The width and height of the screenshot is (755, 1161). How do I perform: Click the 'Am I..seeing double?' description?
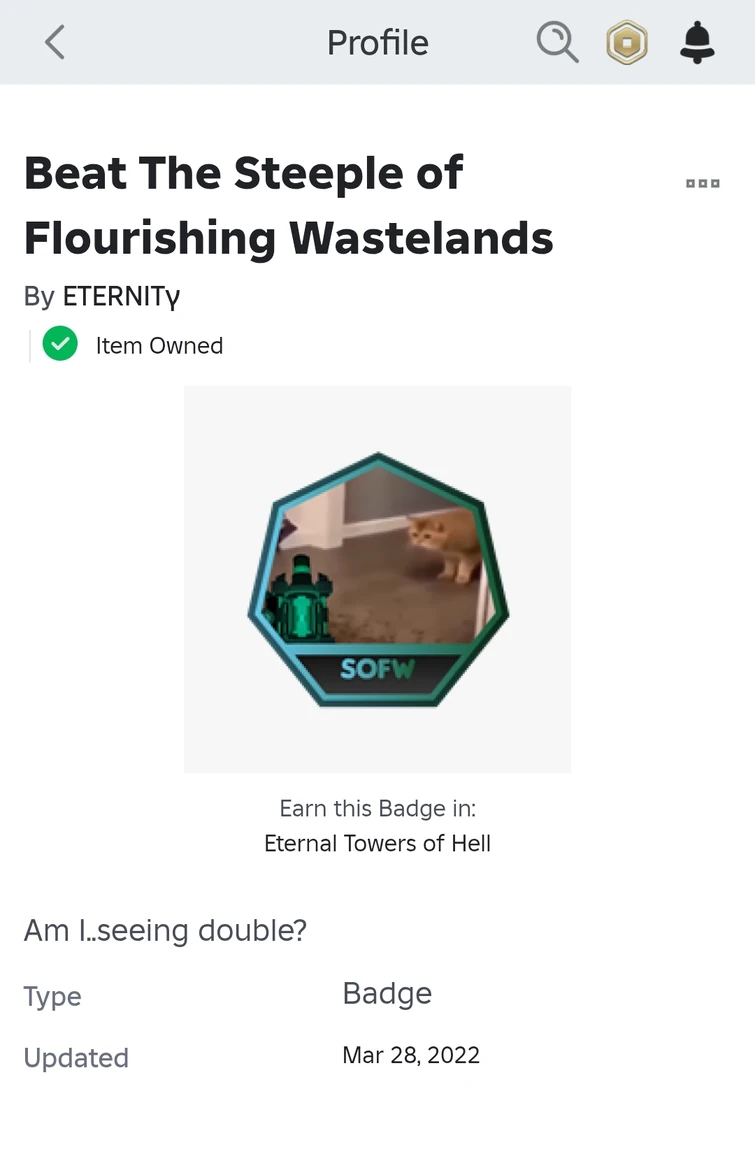(x=165, y=931)
